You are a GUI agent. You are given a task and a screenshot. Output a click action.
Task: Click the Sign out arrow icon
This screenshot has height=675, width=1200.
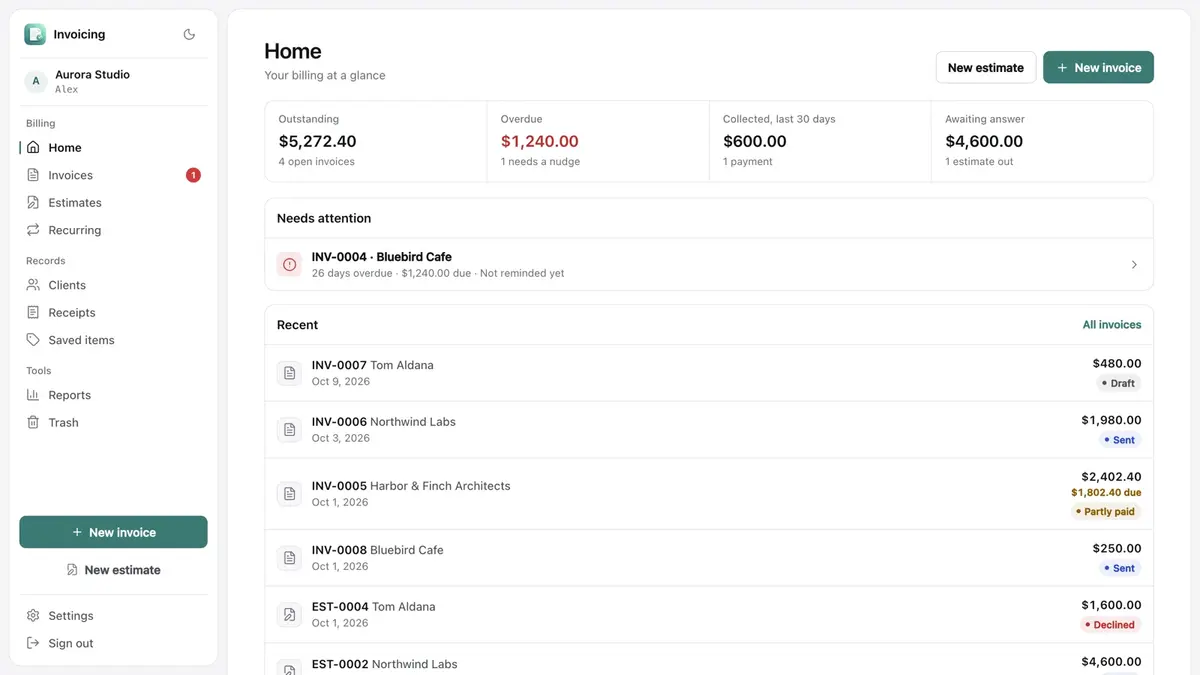pyautogui.click(x=33, y=643)
